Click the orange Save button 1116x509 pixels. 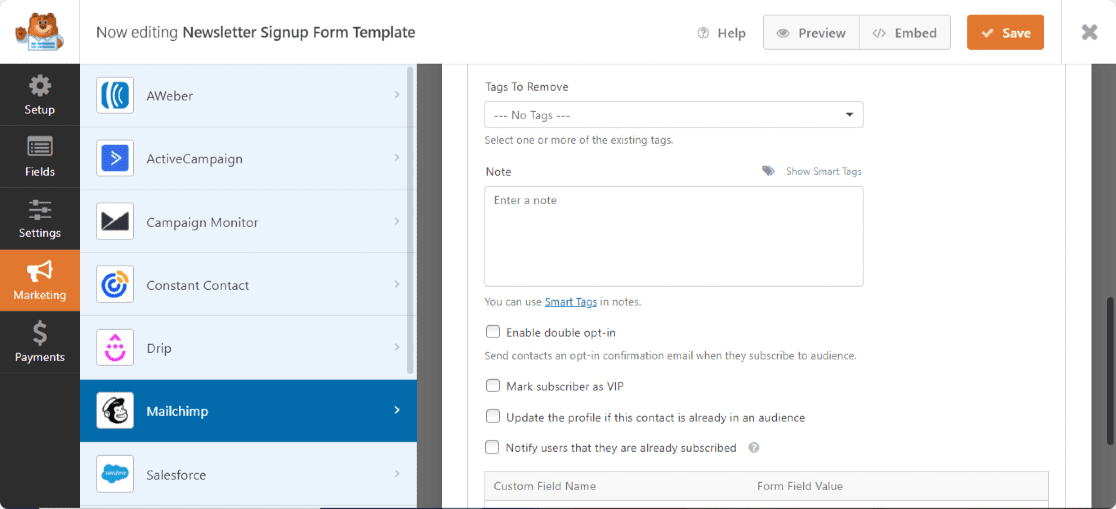click(1005, 33)
